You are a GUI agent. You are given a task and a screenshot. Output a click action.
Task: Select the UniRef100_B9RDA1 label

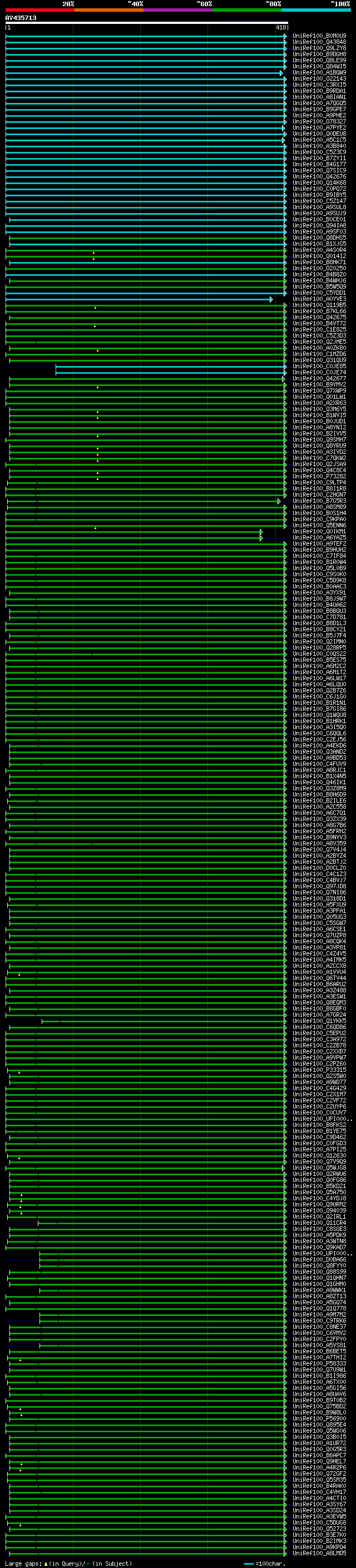319,91
